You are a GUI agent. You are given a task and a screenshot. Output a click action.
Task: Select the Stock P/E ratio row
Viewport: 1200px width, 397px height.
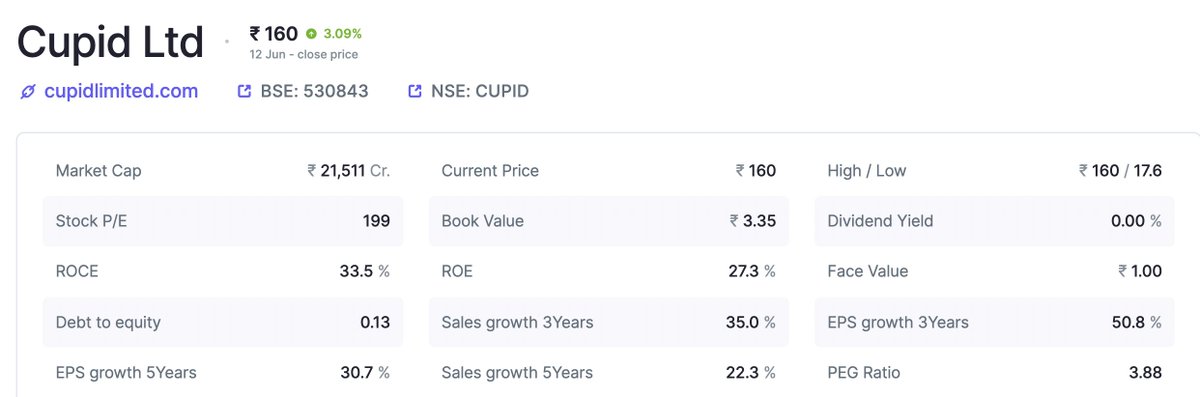(223, 221)
